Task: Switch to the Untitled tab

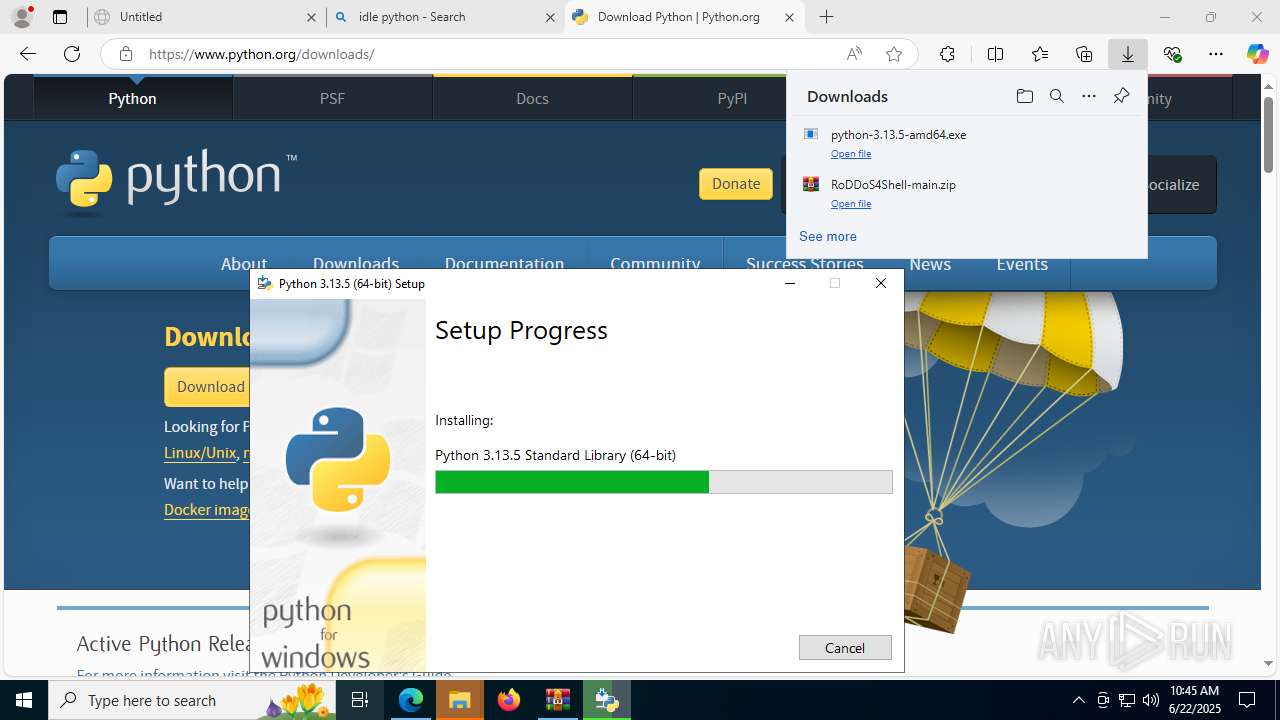Action: (x=205, y=17)
